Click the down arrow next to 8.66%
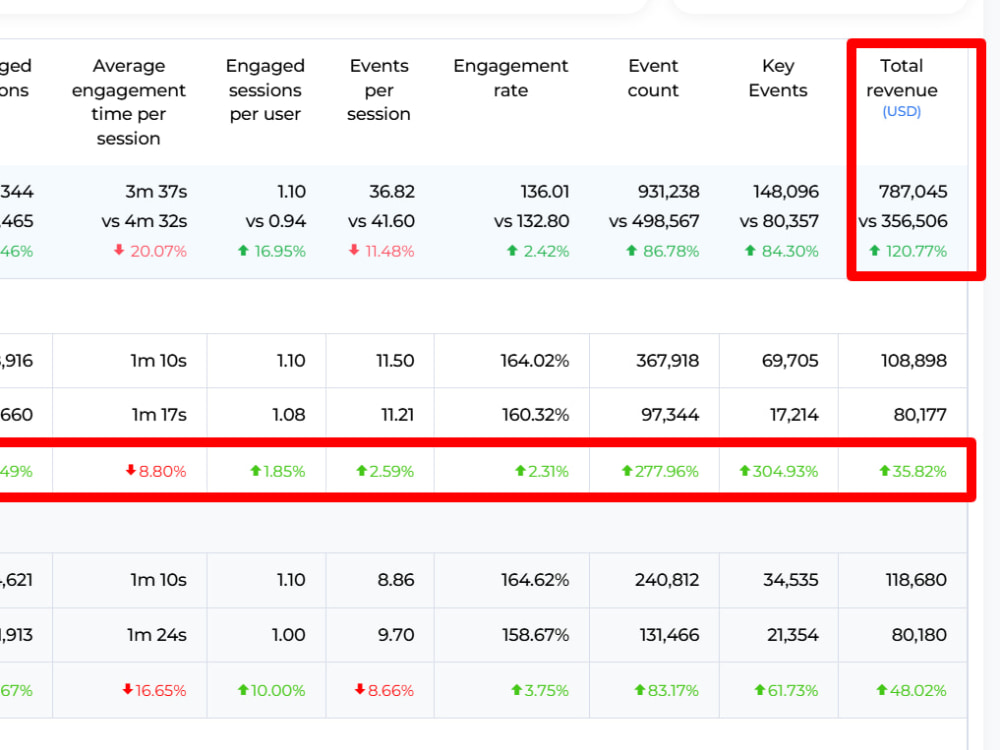 click(x=360, y=689)
